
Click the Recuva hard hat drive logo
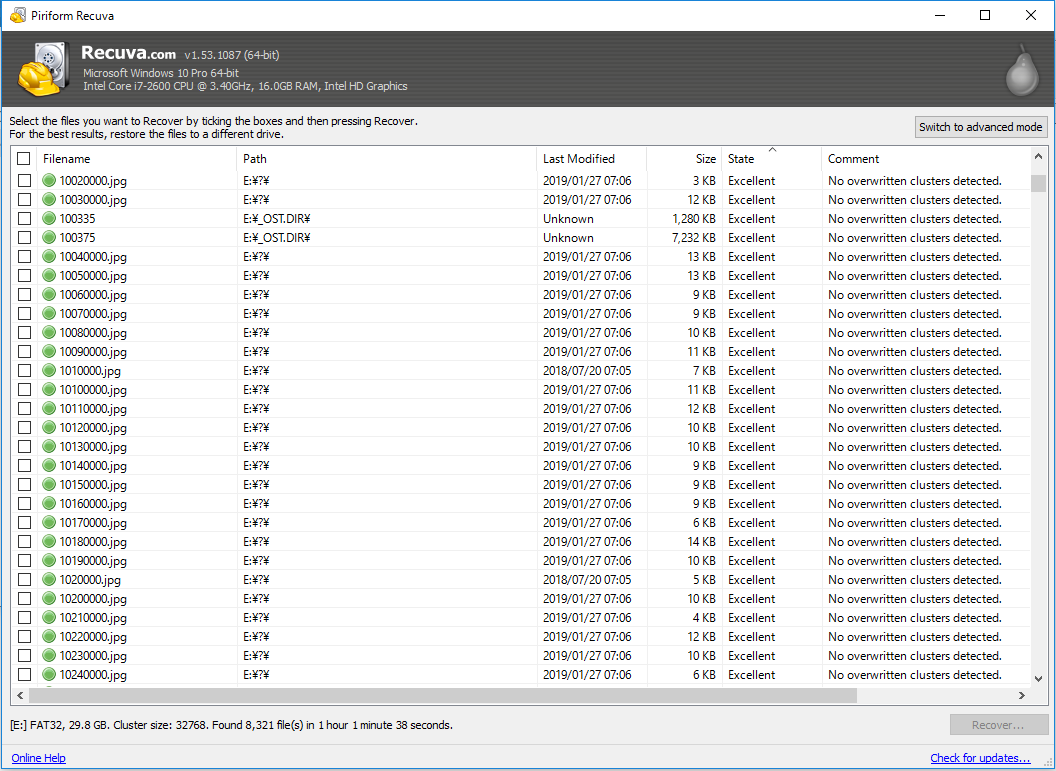click(x=44, y=69)
